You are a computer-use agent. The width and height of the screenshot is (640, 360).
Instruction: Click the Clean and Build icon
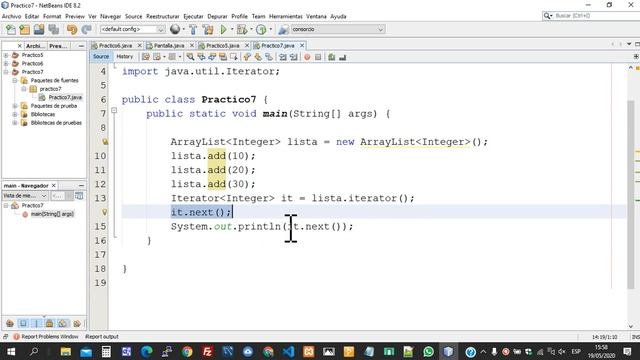[x=208, y=29]
